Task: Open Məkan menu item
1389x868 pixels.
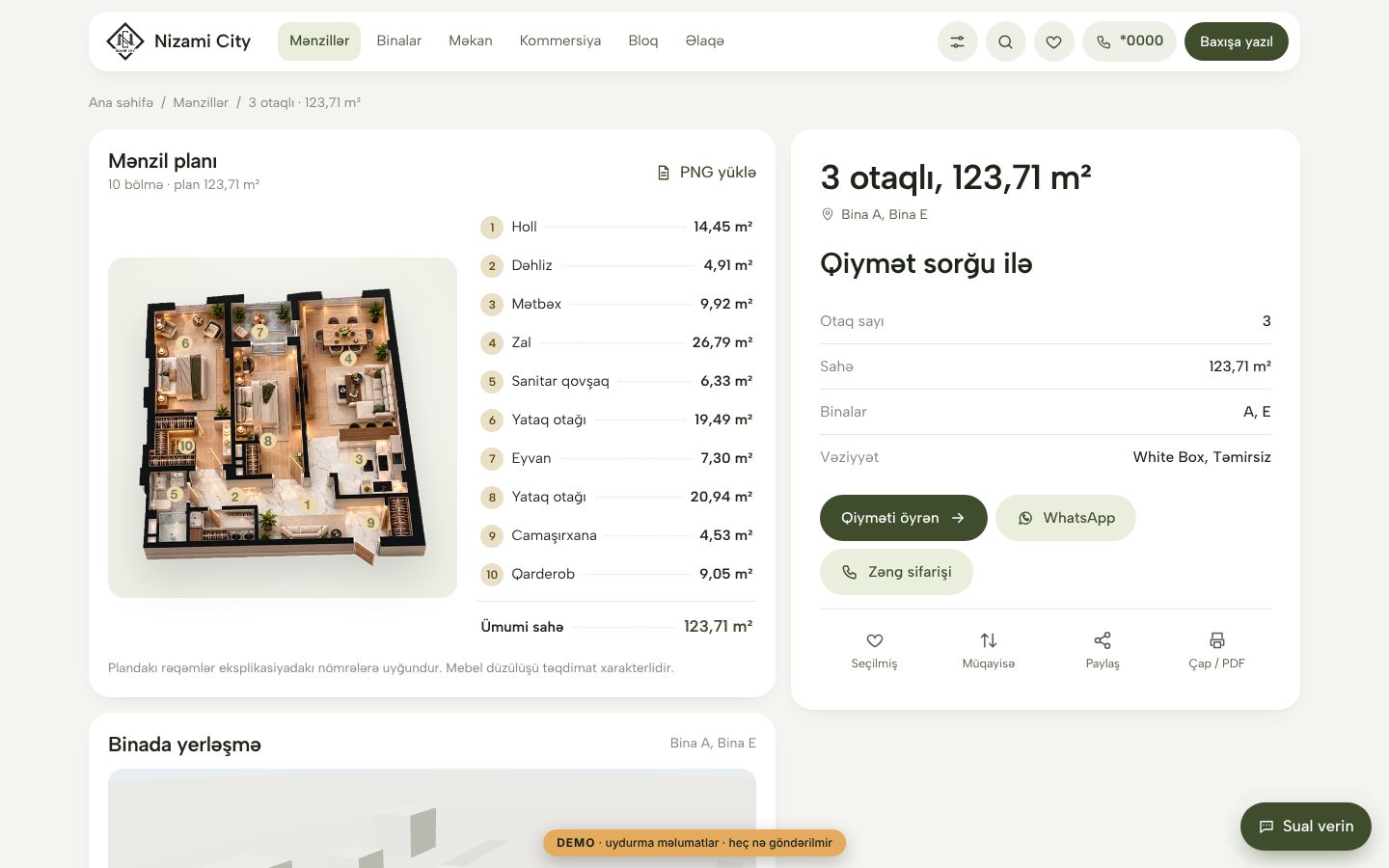Action: point(471,41)
